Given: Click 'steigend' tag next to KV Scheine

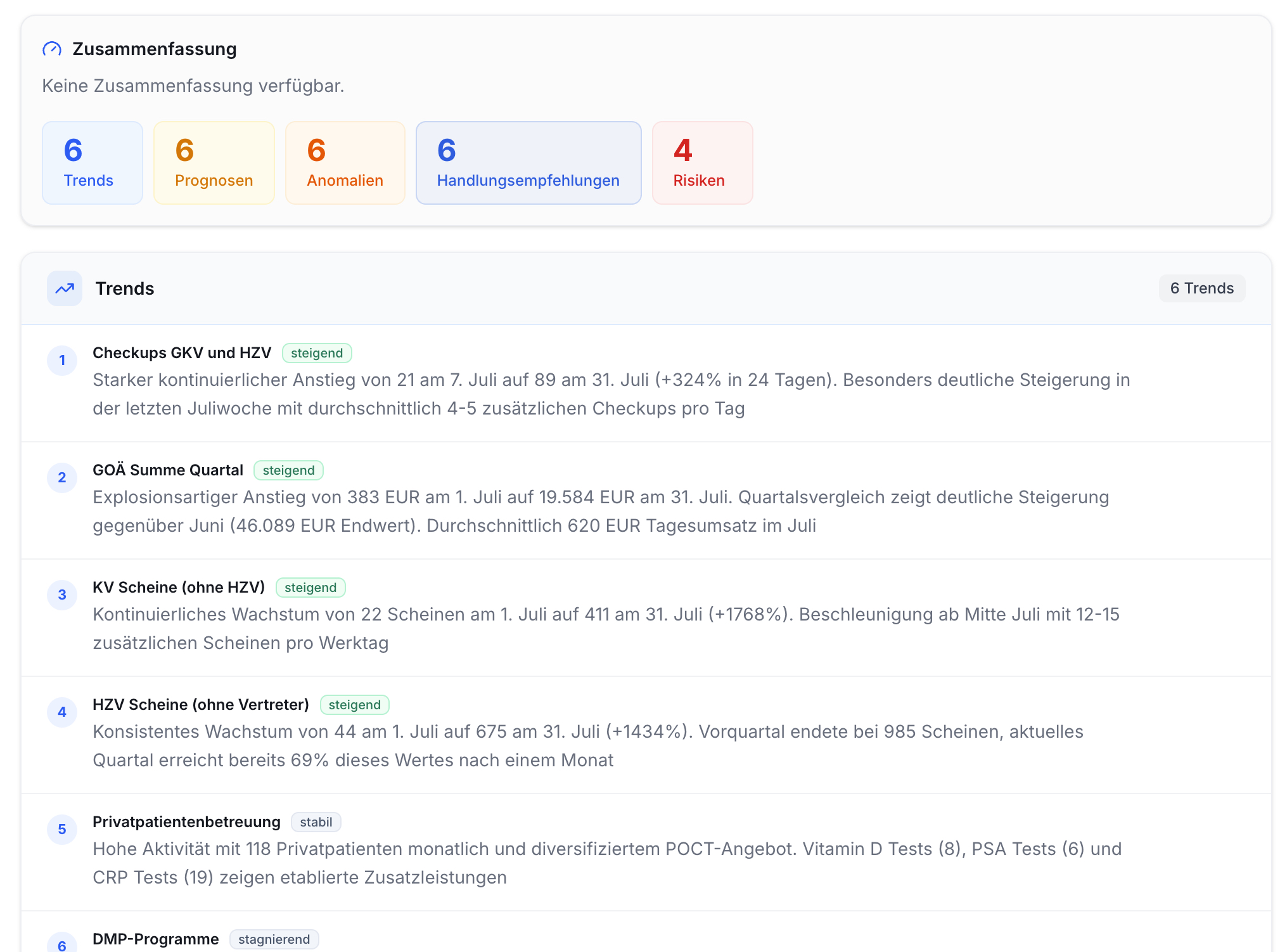Looking at the screenshot, I should click(310, 588).
